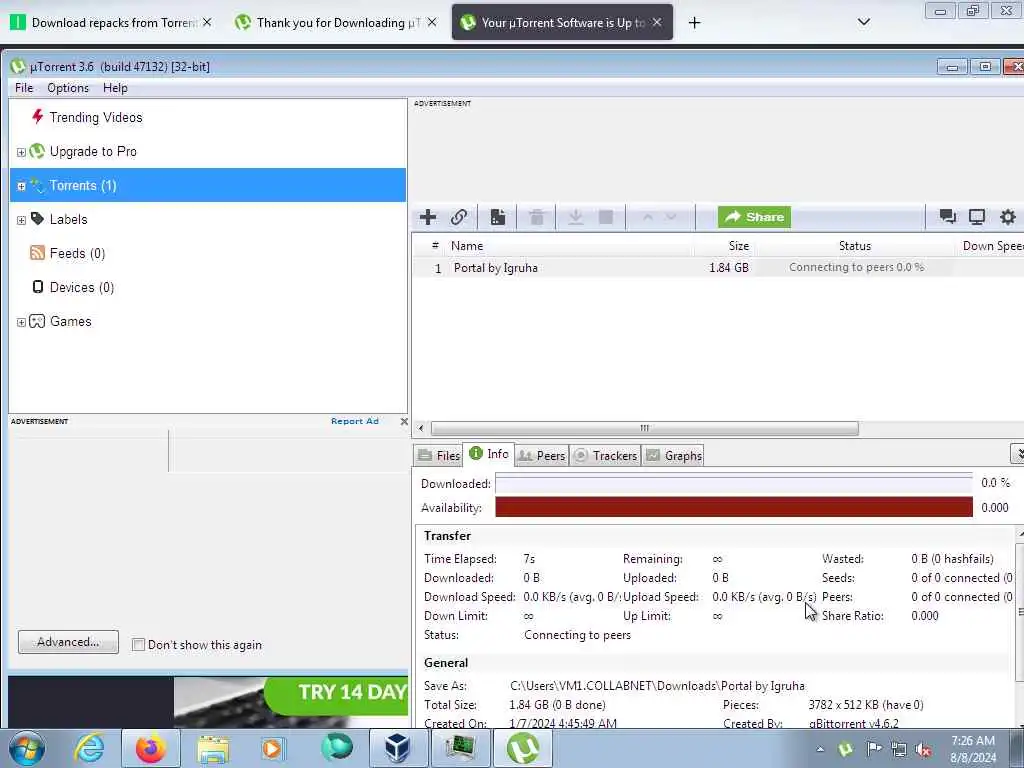The height and width of the screenshot is (768, 1024).
Task: Remove torrent trash icon in toolbar
Action: 537,217
